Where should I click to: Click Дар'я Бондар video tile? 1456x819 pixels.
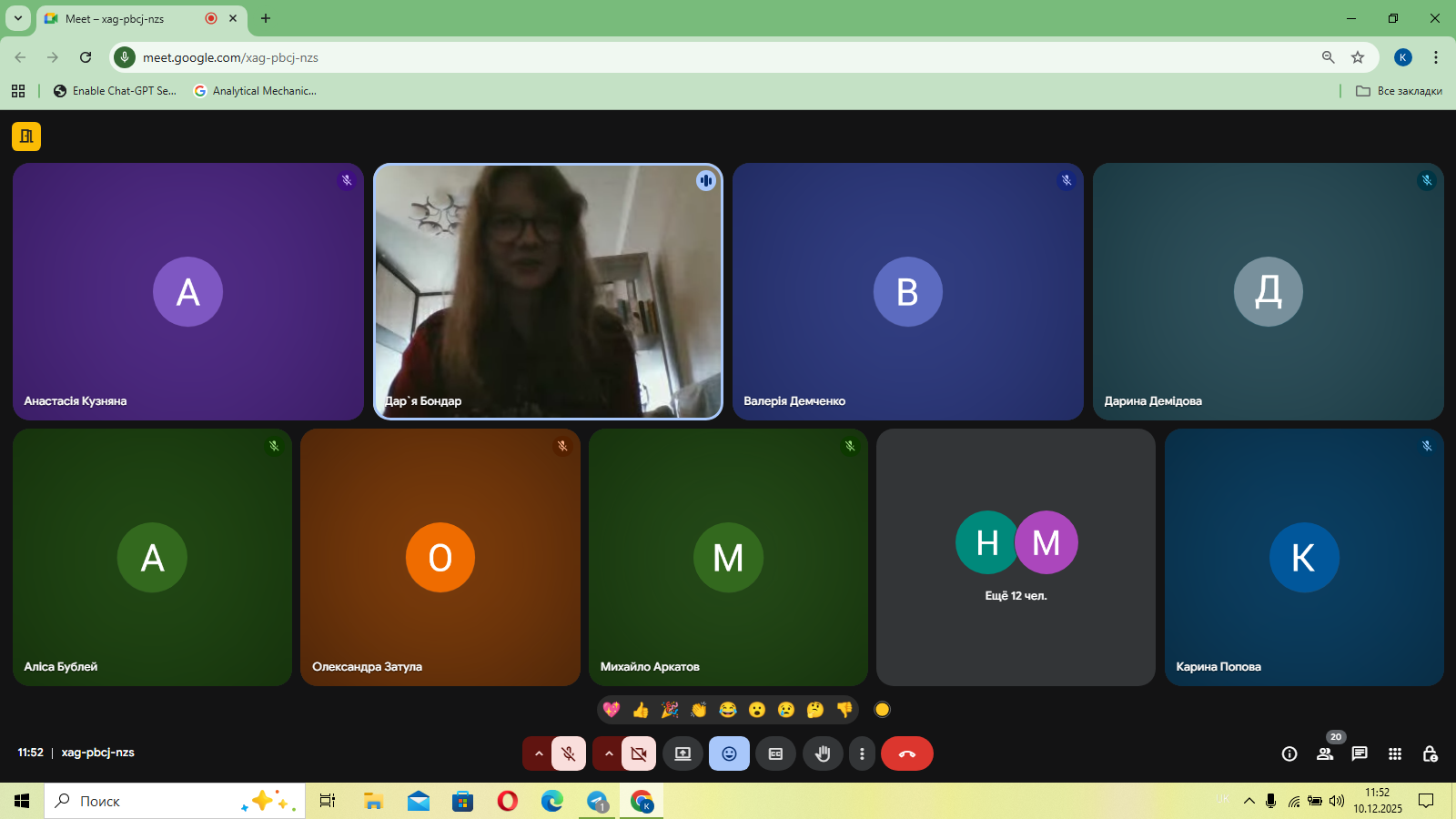(x=548, y=291)
